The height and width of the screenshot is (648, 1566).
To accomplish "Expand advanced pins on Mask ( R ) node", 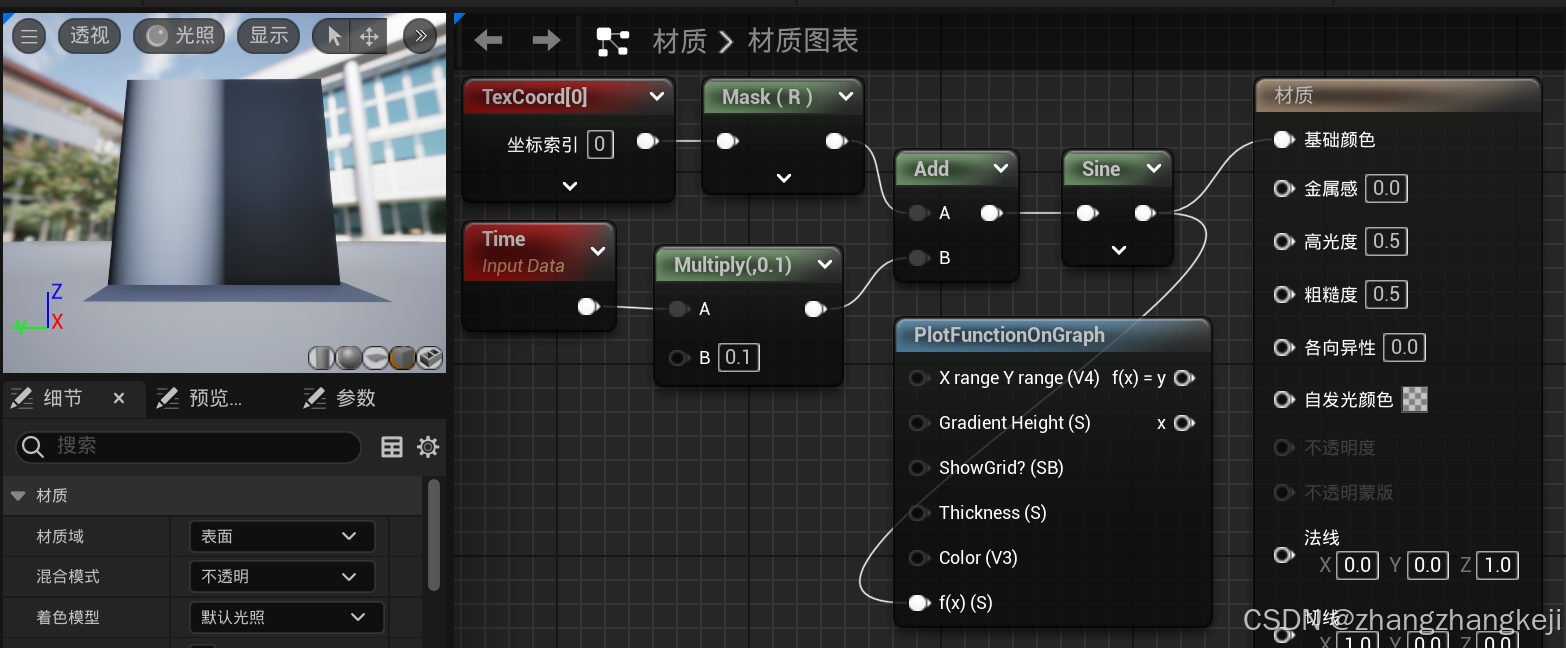I will (784, 178).
